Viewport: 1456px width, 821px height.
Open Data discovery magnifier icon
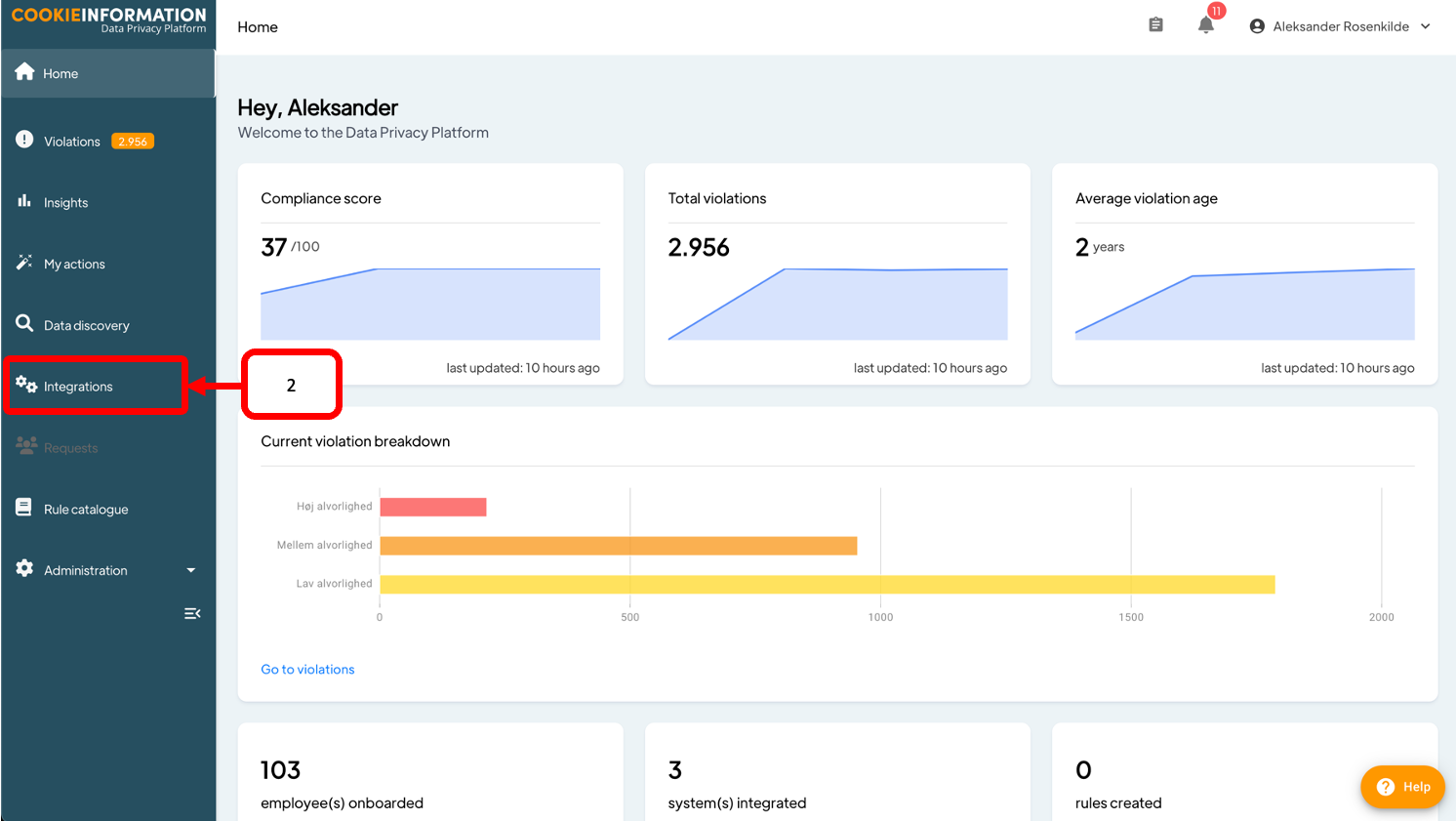click(25, 324)
